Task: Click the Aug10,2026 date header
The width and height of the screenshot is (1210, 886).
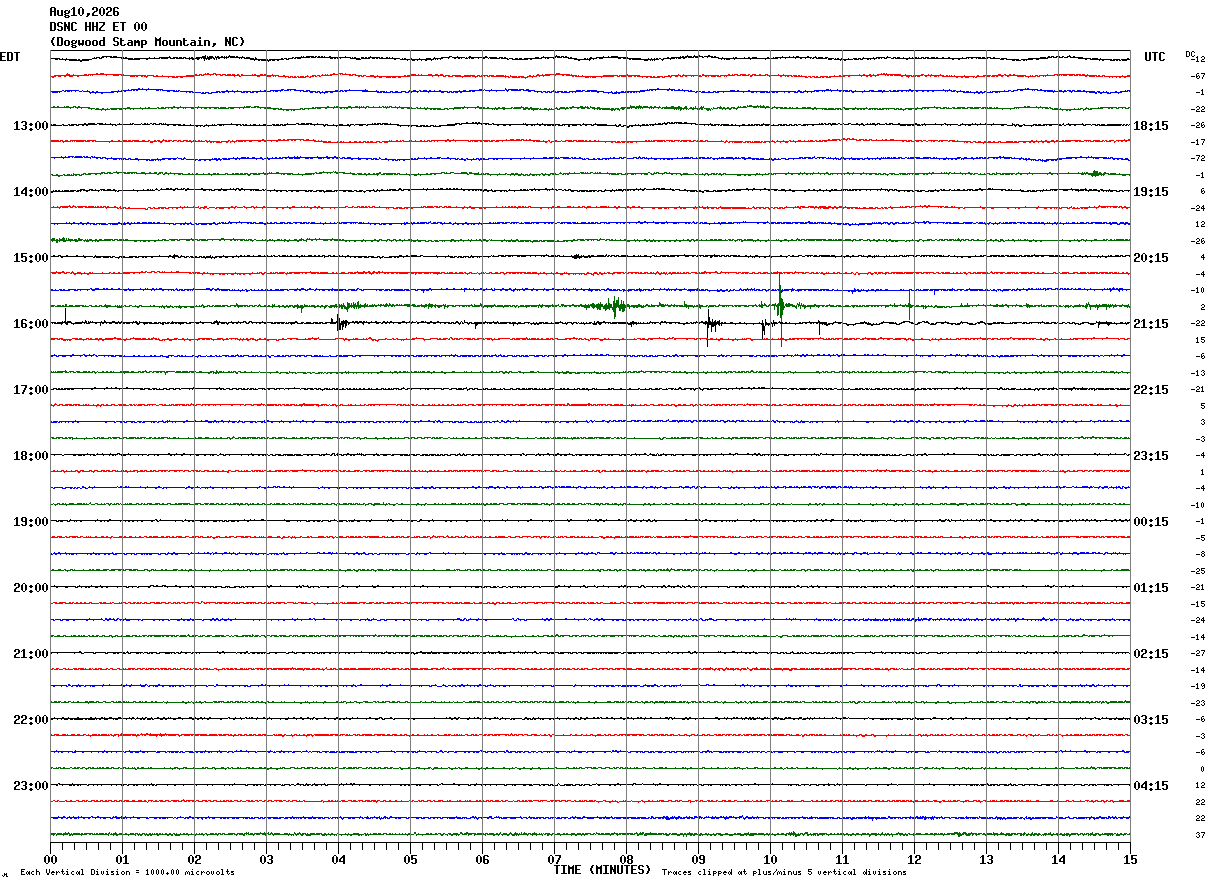Action: point(84,12)
